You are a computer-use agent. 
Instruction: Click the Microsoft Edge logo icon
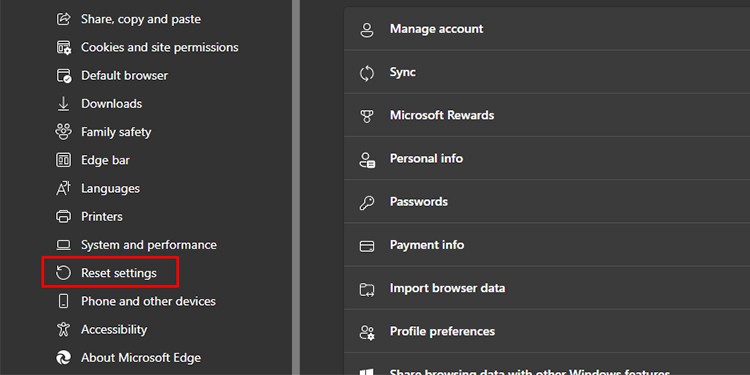(63, 358)
